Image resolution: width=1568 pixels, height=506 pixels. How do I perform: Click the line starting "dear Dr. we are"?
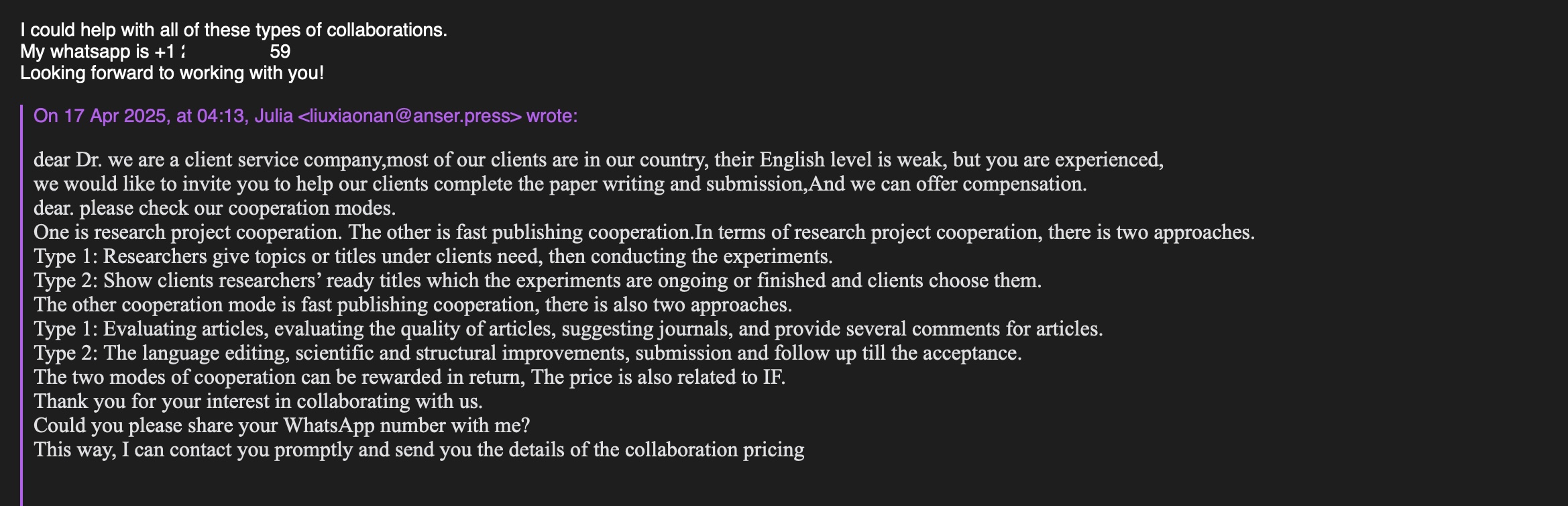point(598,160)
